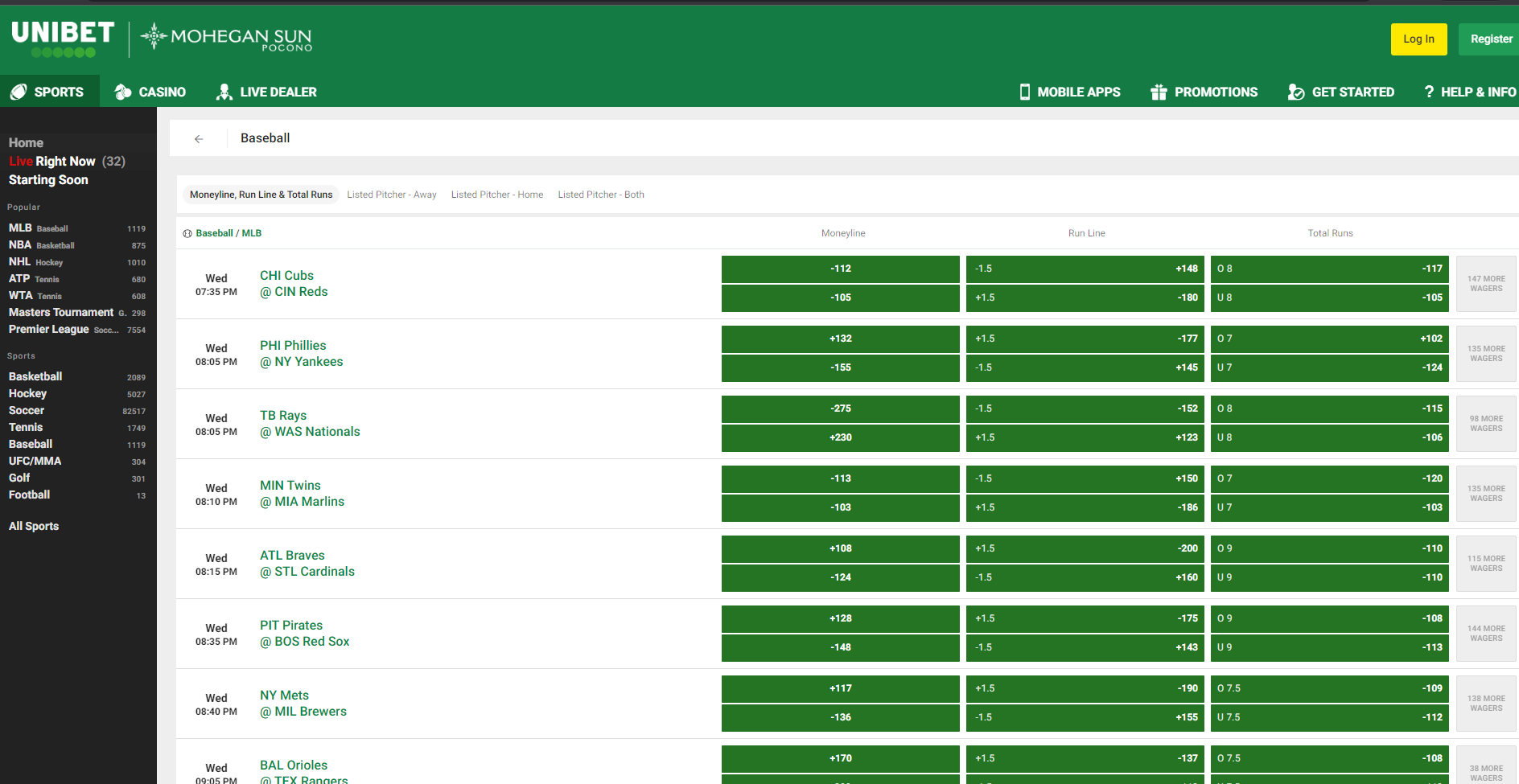Click the Promotions gift icon
This screenshot has height=784, width=1519.
click(1159, 92)
